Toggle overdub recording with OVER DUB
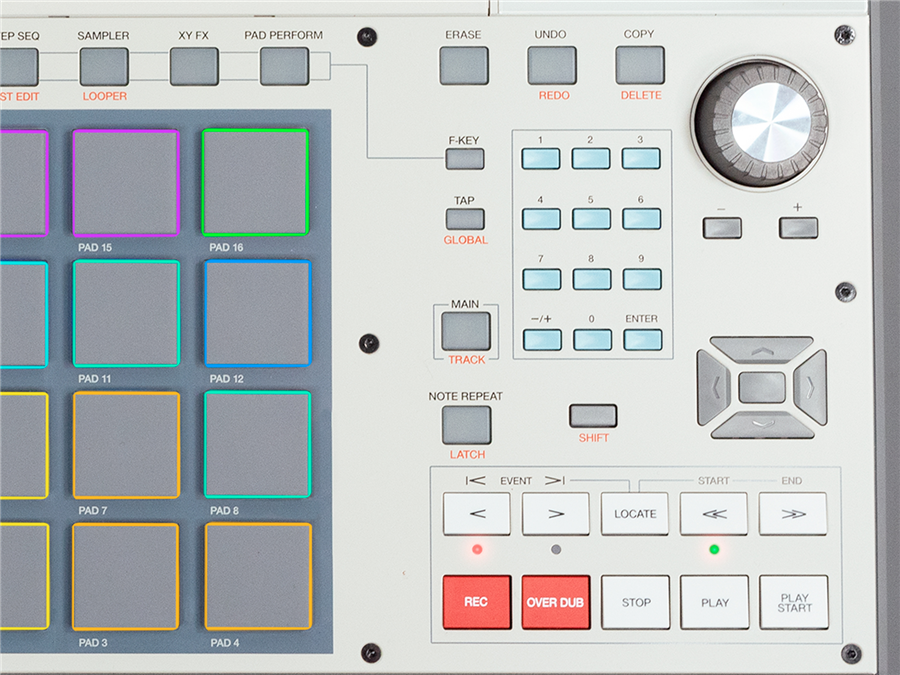900x675 pixels. (555, 601)
